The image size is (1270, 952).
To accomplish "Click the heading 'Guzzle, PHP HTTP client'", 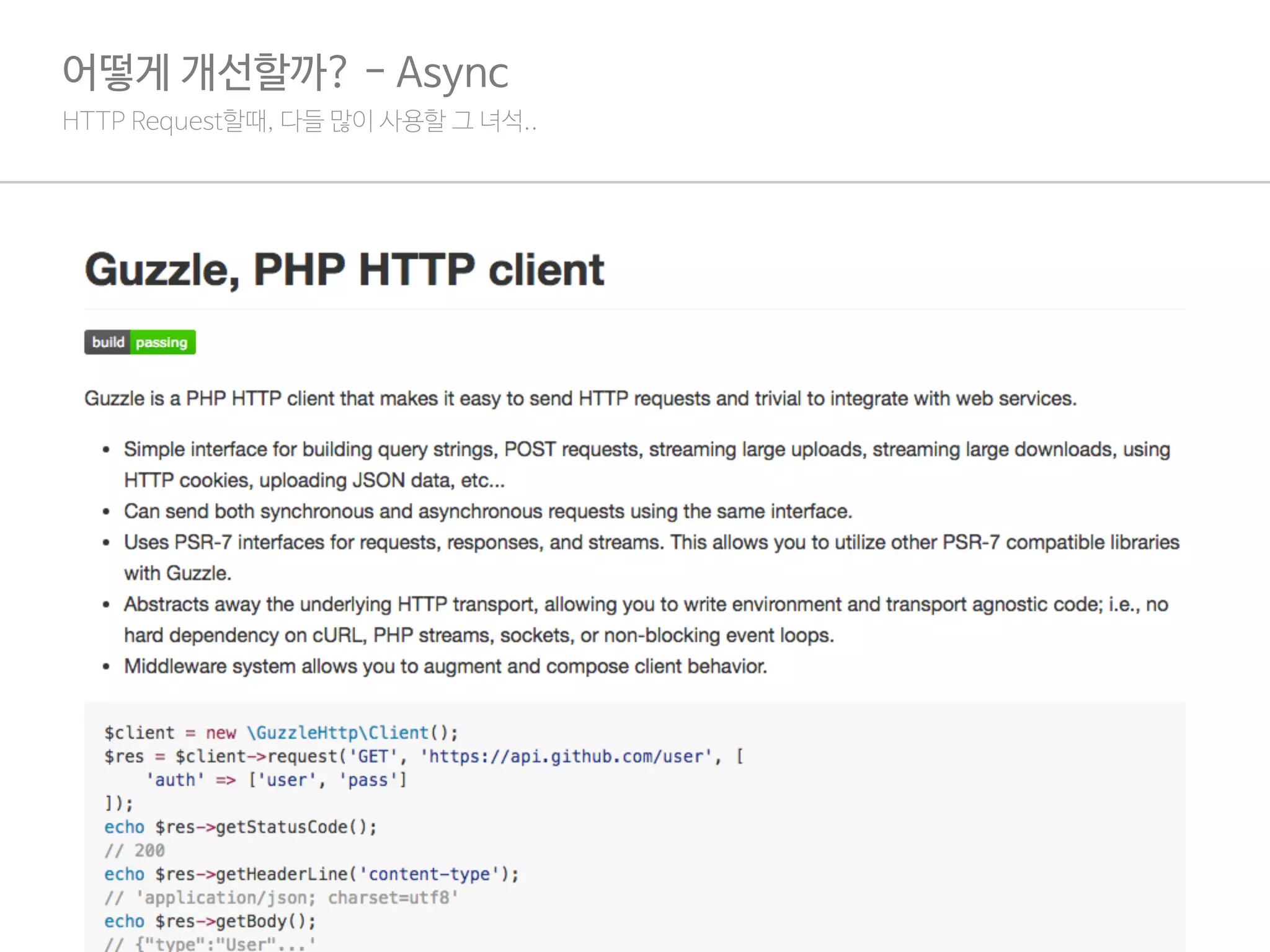I will (x=344, y=270).
